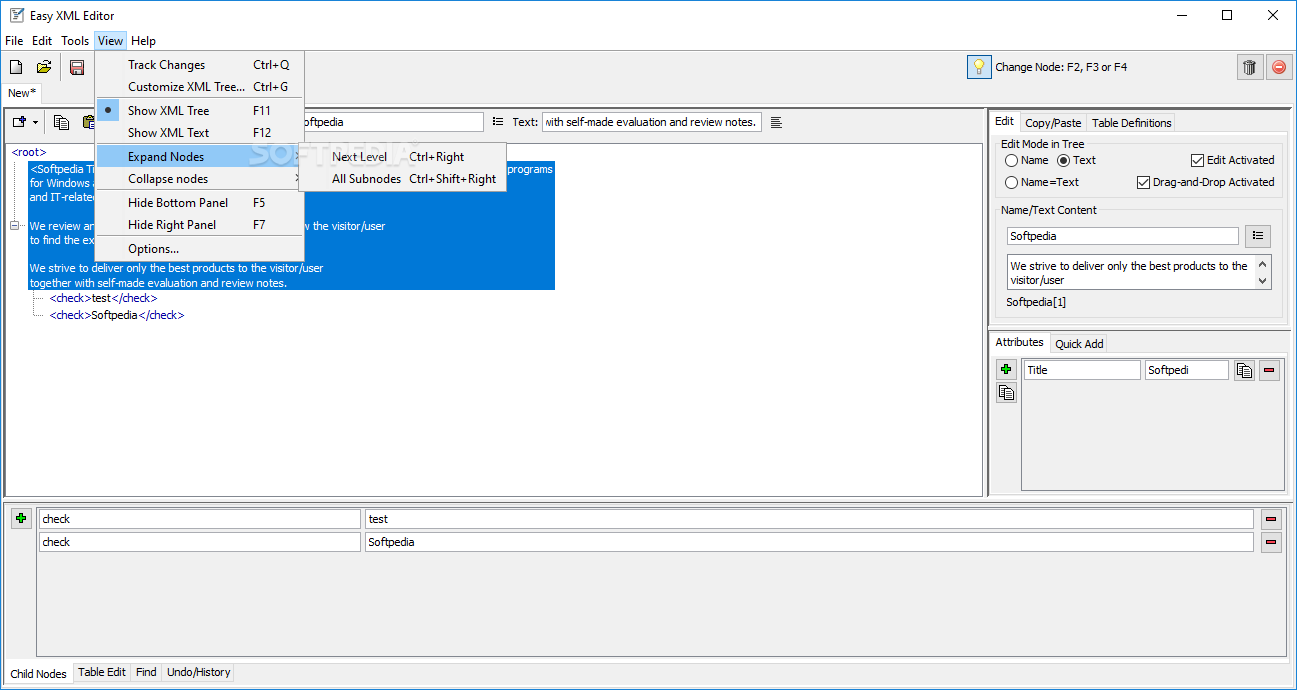Open the File menu

pyautogui.click(x=14, y=41)
